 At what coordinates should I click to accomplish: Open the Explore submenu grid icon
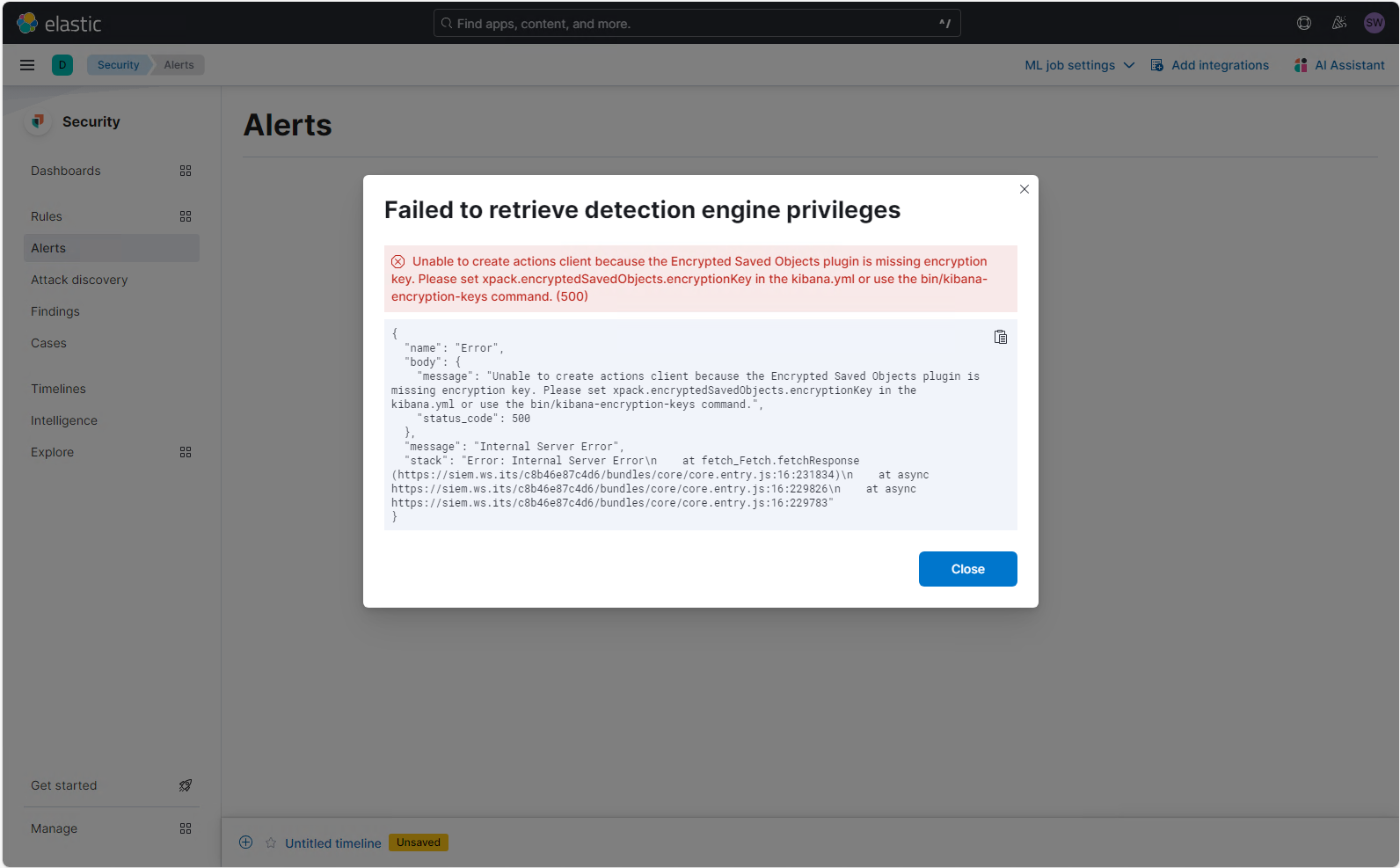point(186,452)
